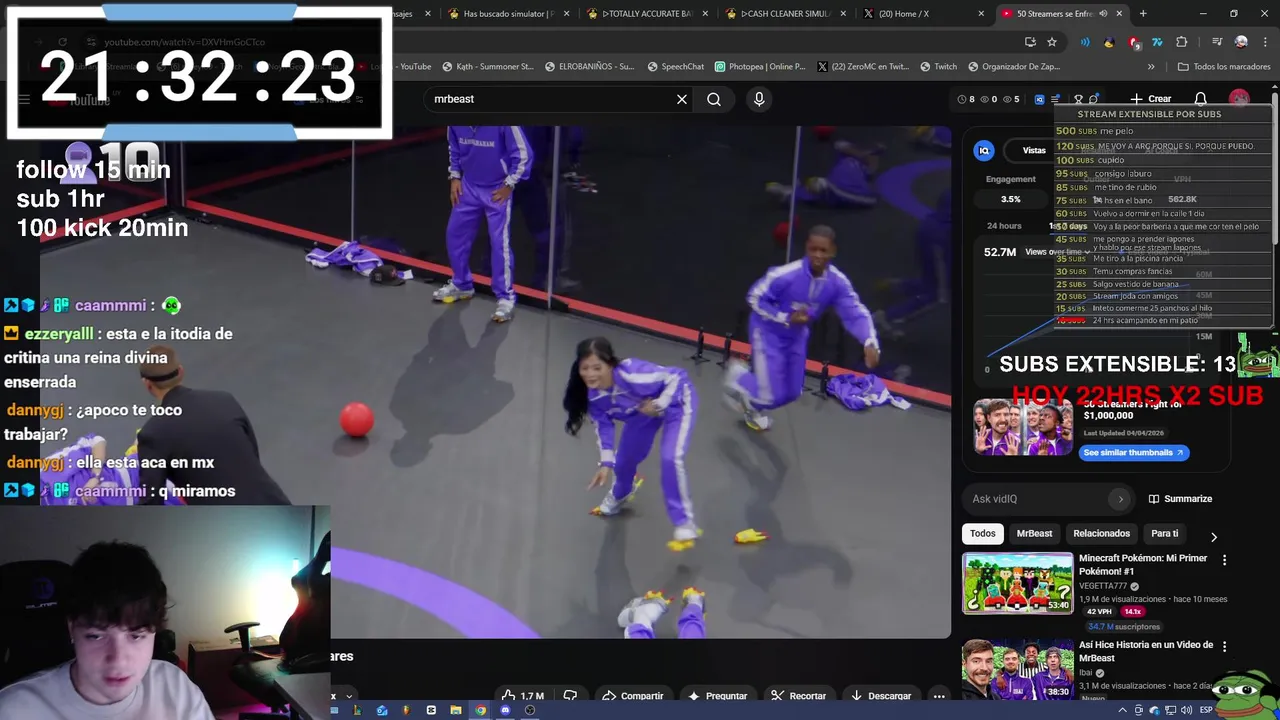Screen dimensions: 1280x720
Task: Click the vidIQ logo icon in YouTube header
Action: (1039, 99)
